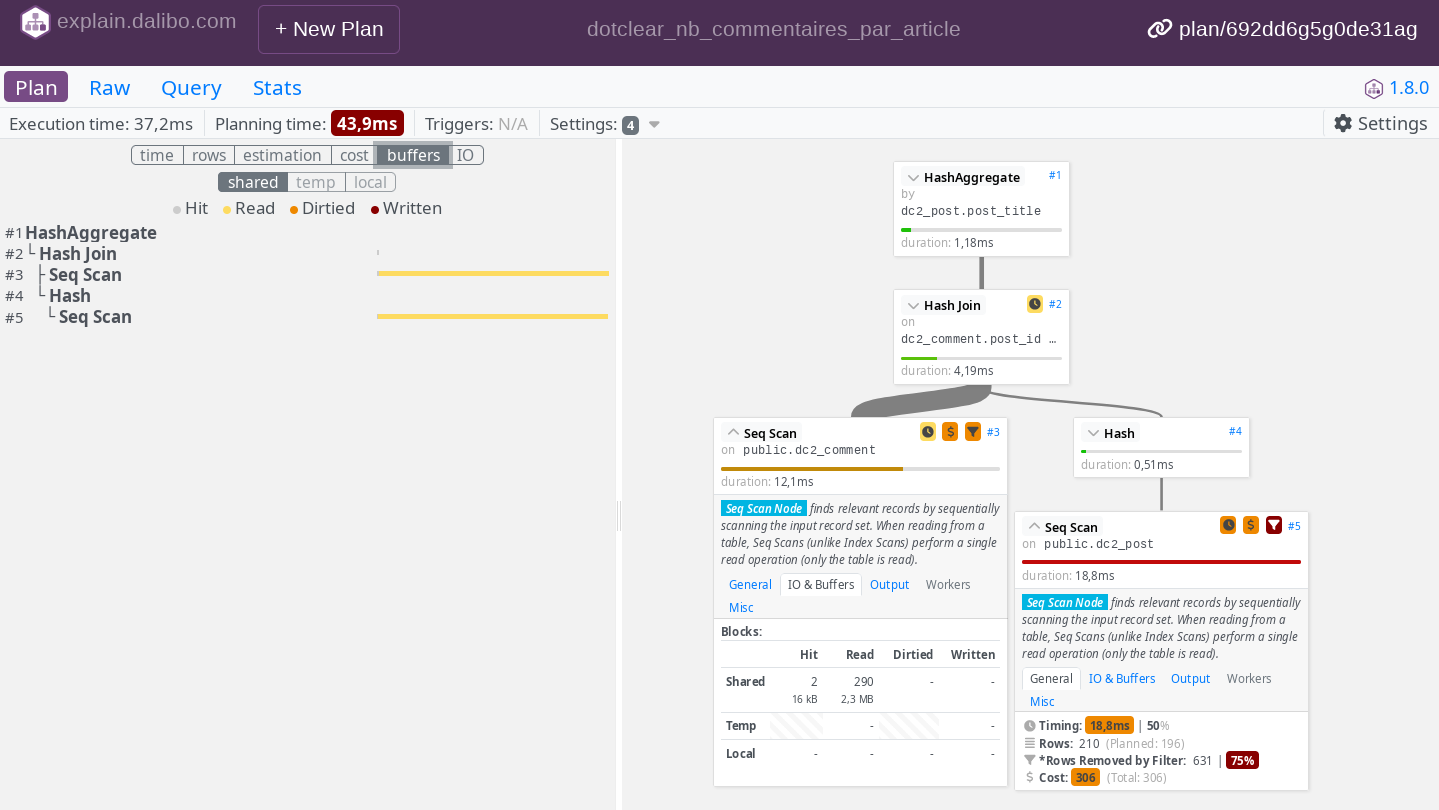Viewport: 1439px width, 810px height.
Task: Click the link icon beside plan/692dd6g5g0de31ag
Action: (x=1159, y=29)
